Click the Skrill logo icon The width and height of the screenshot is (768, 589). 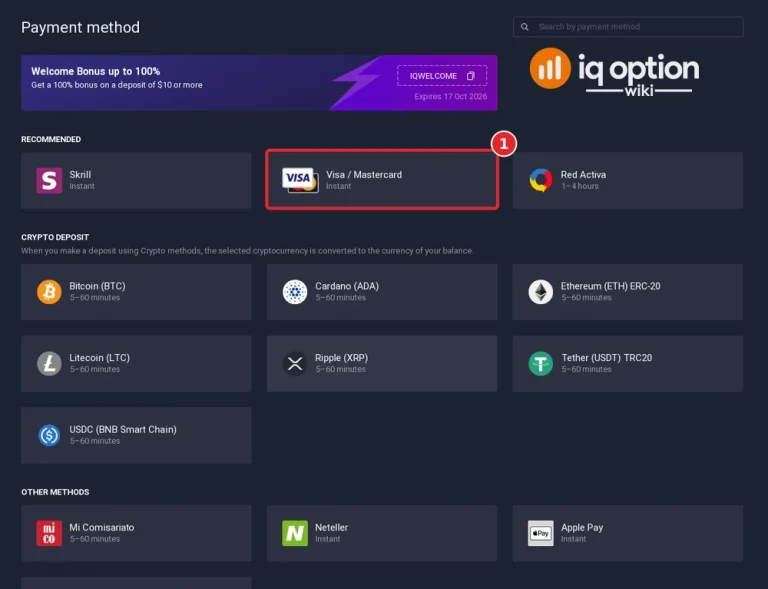pos(49,180)
